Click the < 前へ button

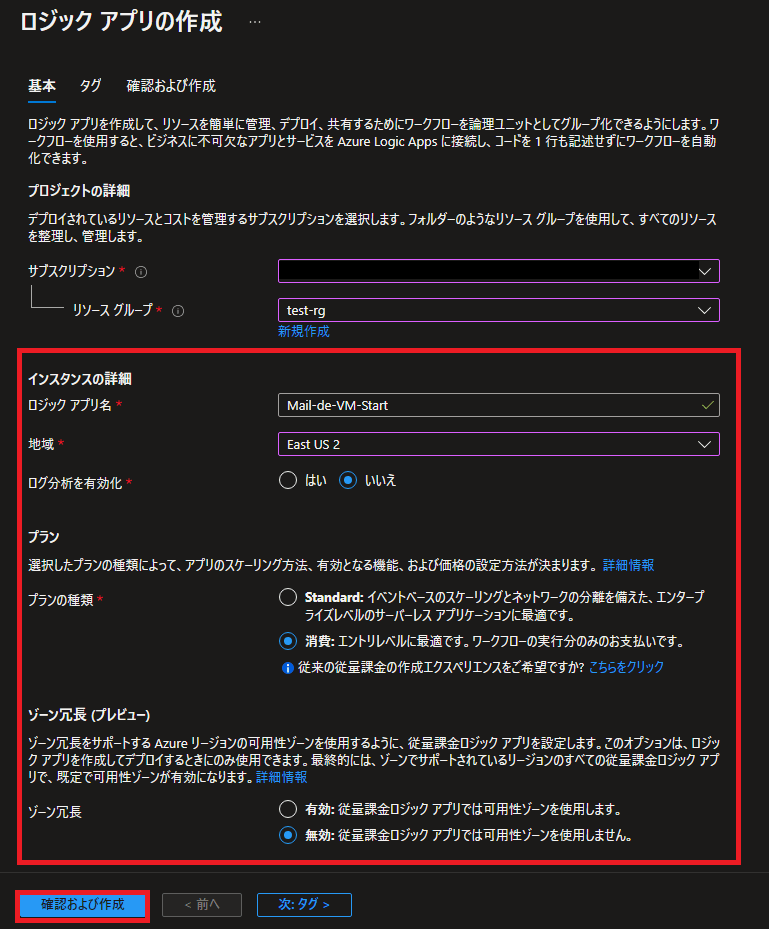click(x=202, y=905)
